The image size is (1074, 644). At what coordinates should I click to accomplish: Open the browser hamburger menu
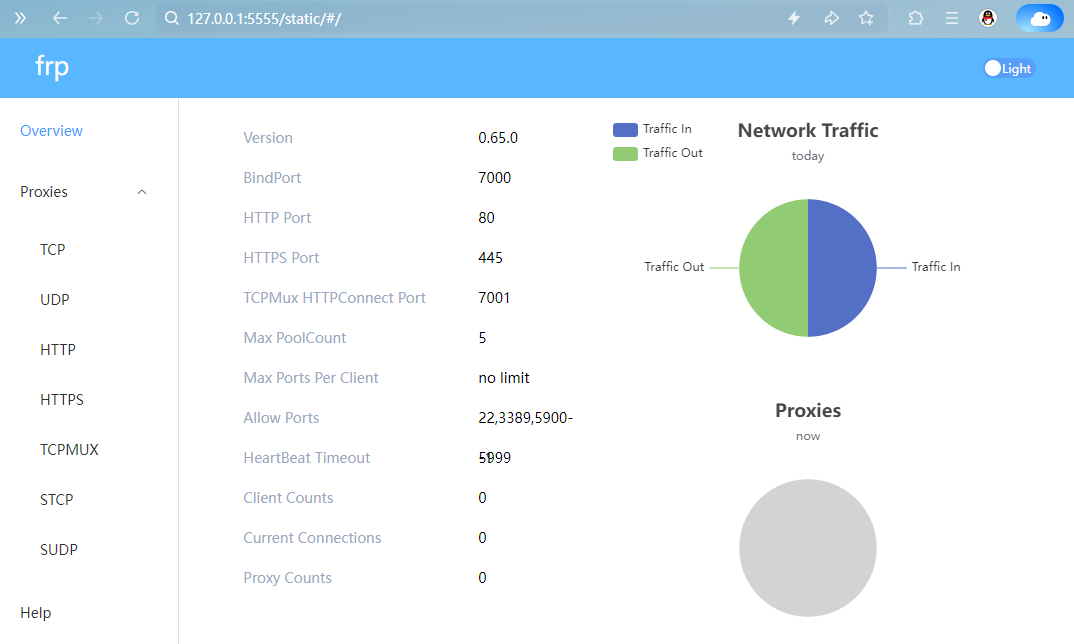tap(952, 18)
